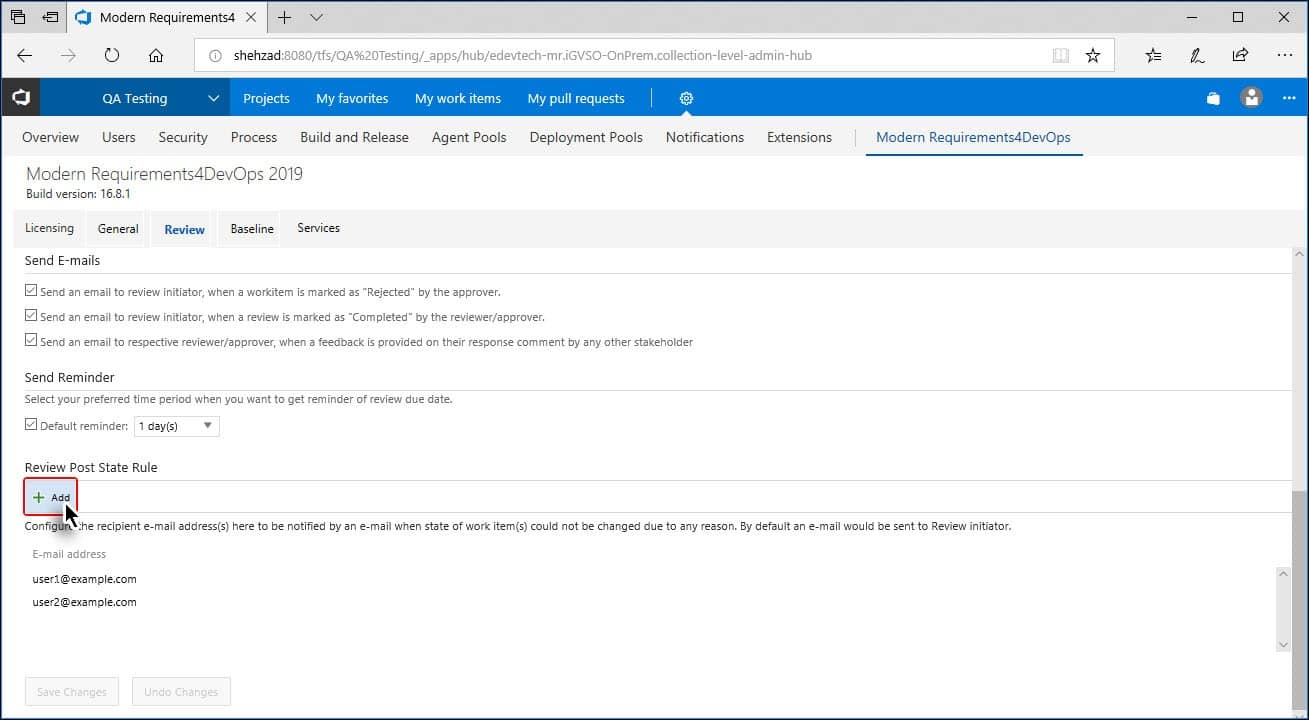Close the Modern Requirements4 browser tab
Viewport: 1309px width, 720px height.
[x=250, y=17]
